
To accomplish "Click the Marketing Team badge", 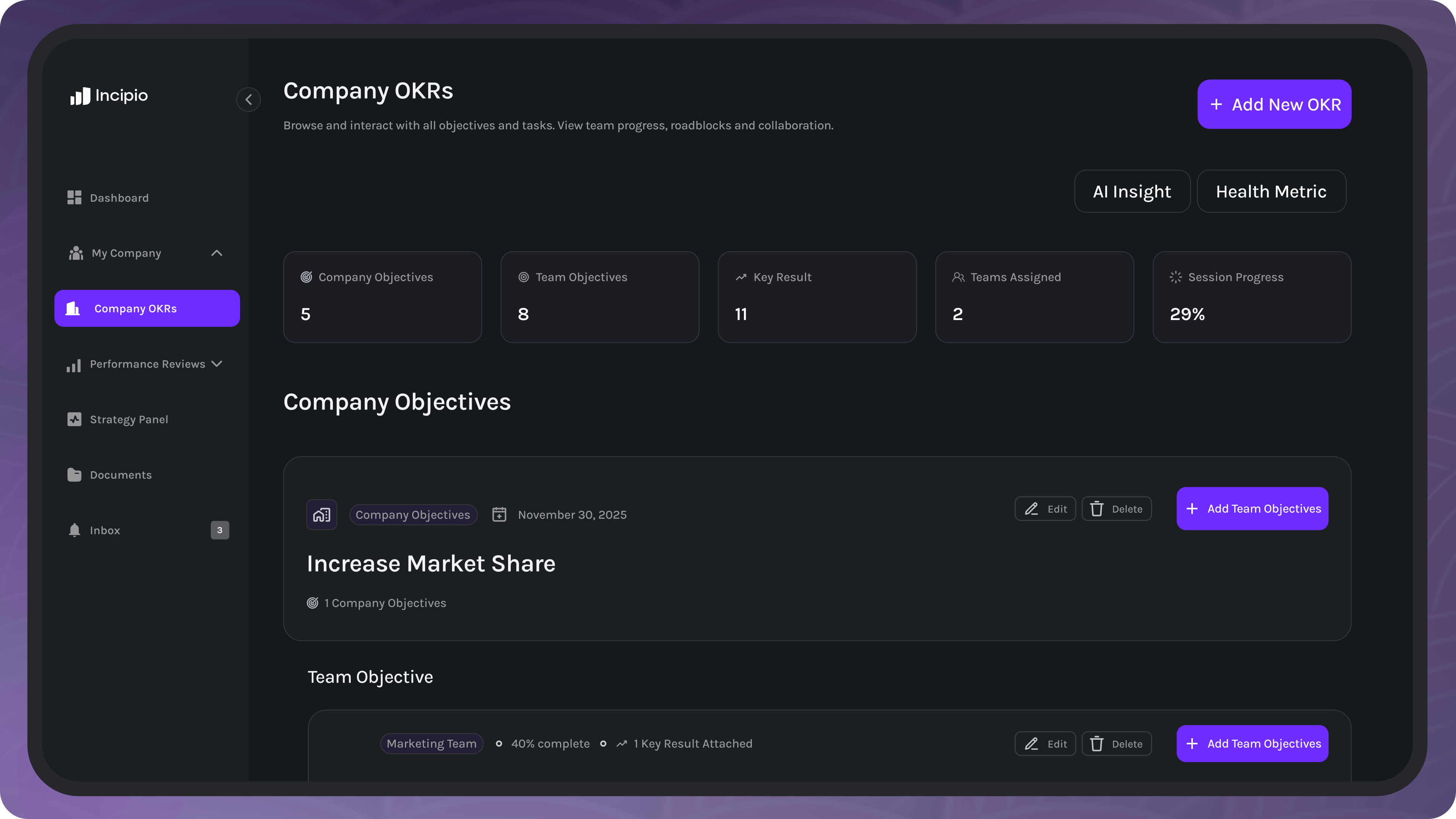I will pos(431,743).
